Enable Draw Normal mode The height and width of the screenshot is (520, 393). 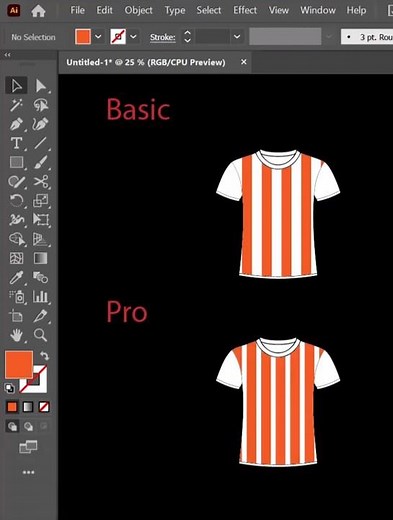click(12, 426)
